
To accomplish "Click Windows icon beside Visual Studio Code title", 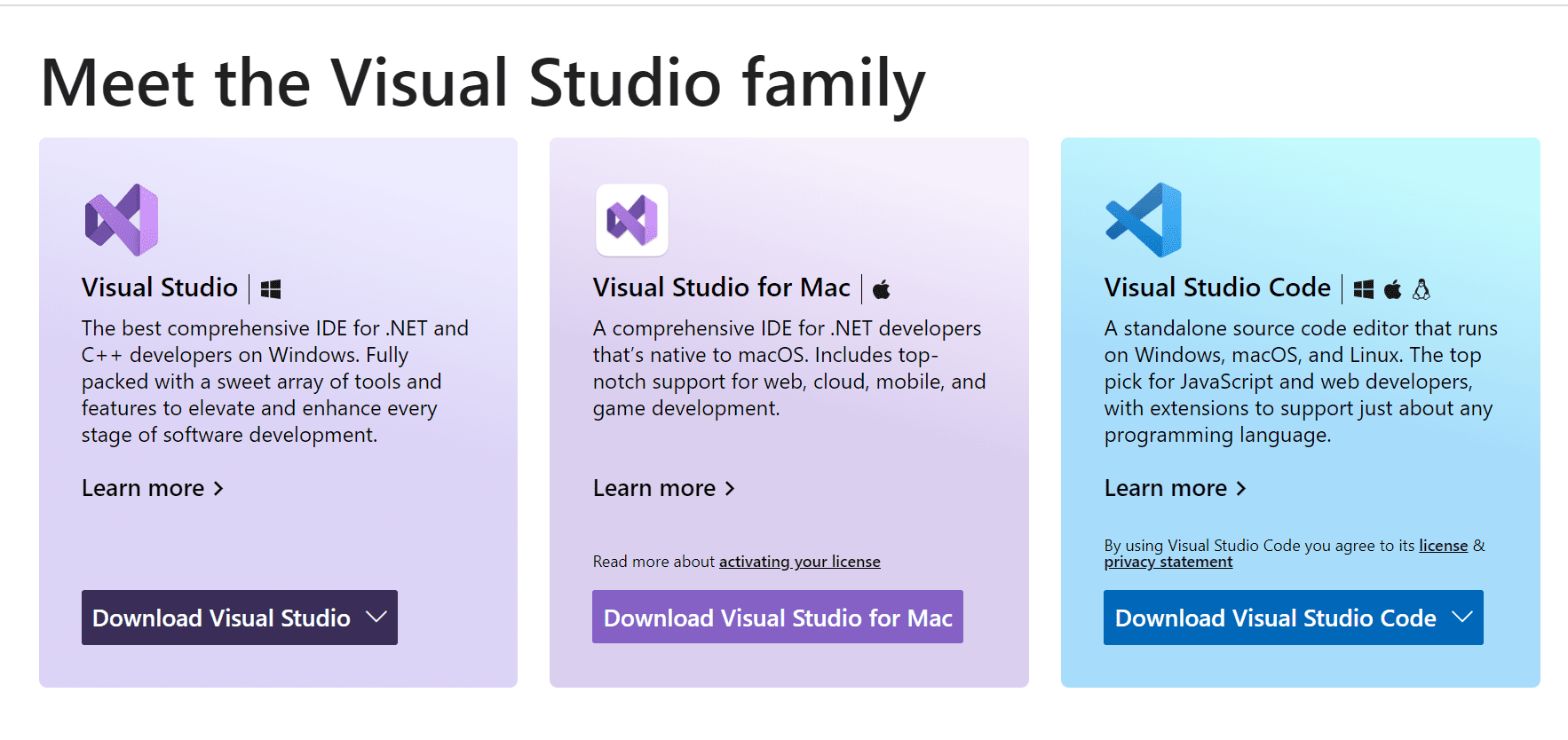I will pos(1364,289).
